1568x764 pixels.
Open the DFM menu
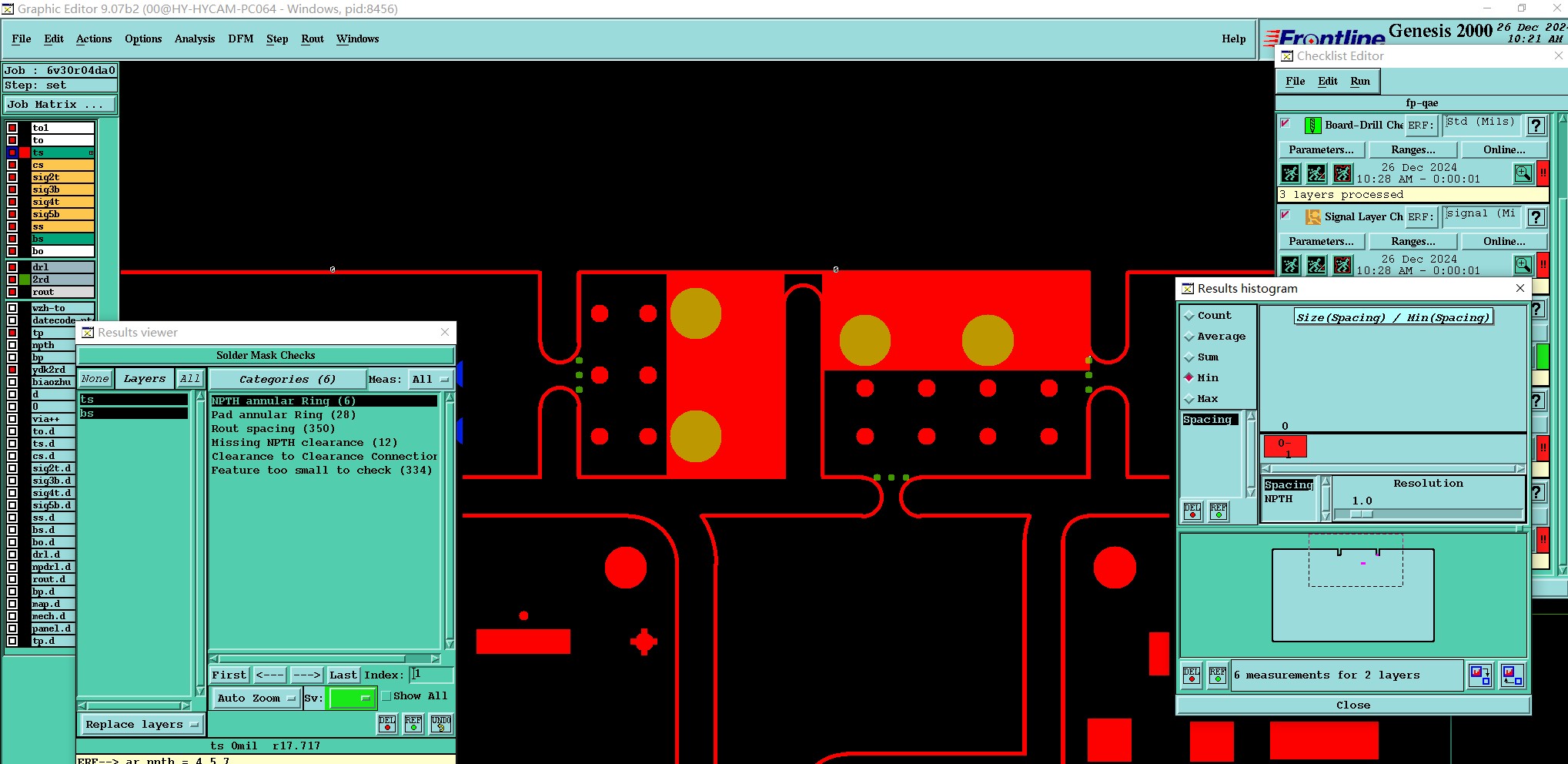coord(240,39)
